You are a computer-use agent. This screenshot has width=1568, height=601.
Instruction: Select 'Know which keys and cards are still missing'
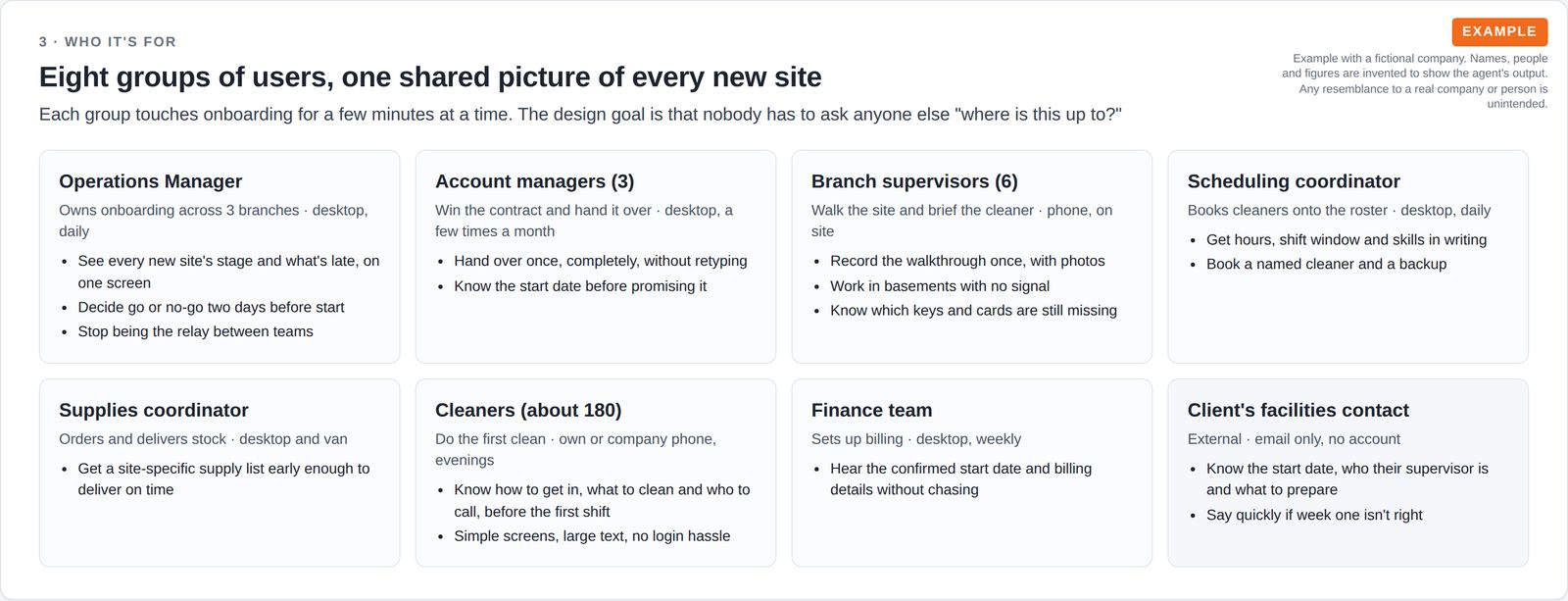click(973, 311)
